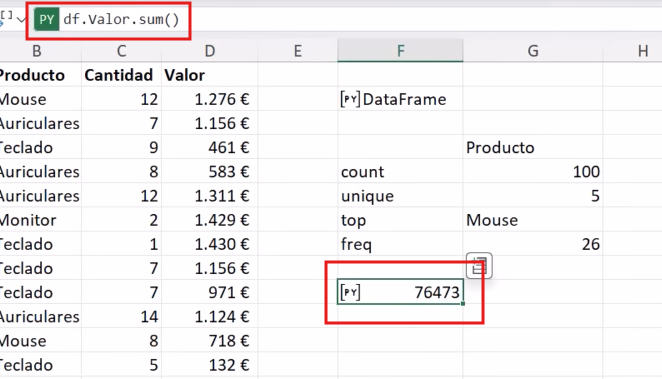Click the quantity 2 cell

[x=122, y=220]
